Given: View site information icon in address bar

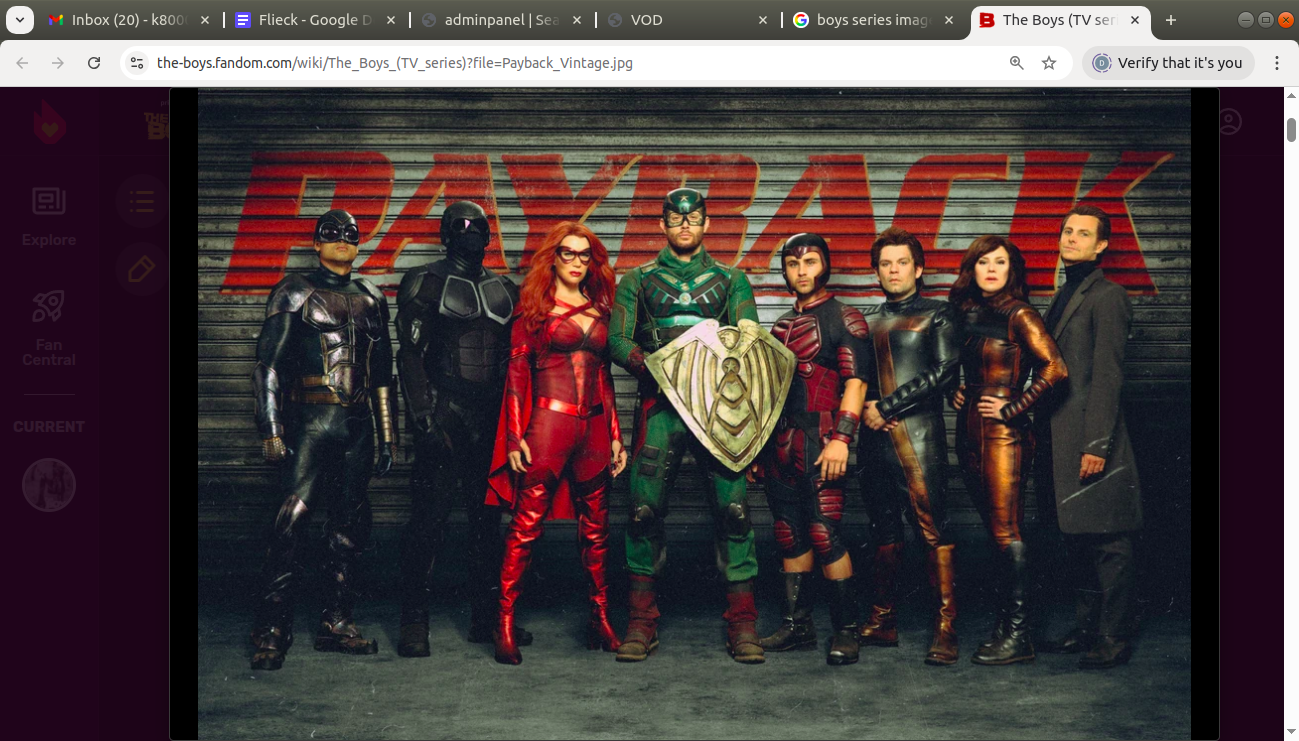Looking at the screenshot, I should click(138, 63).
